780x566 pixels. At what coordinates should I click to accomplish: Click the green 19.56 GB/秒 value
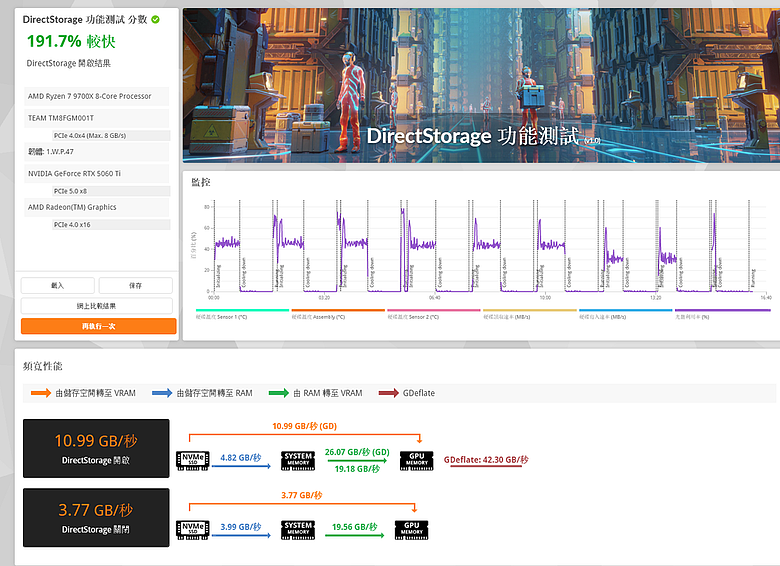click(x=355, y=527)
